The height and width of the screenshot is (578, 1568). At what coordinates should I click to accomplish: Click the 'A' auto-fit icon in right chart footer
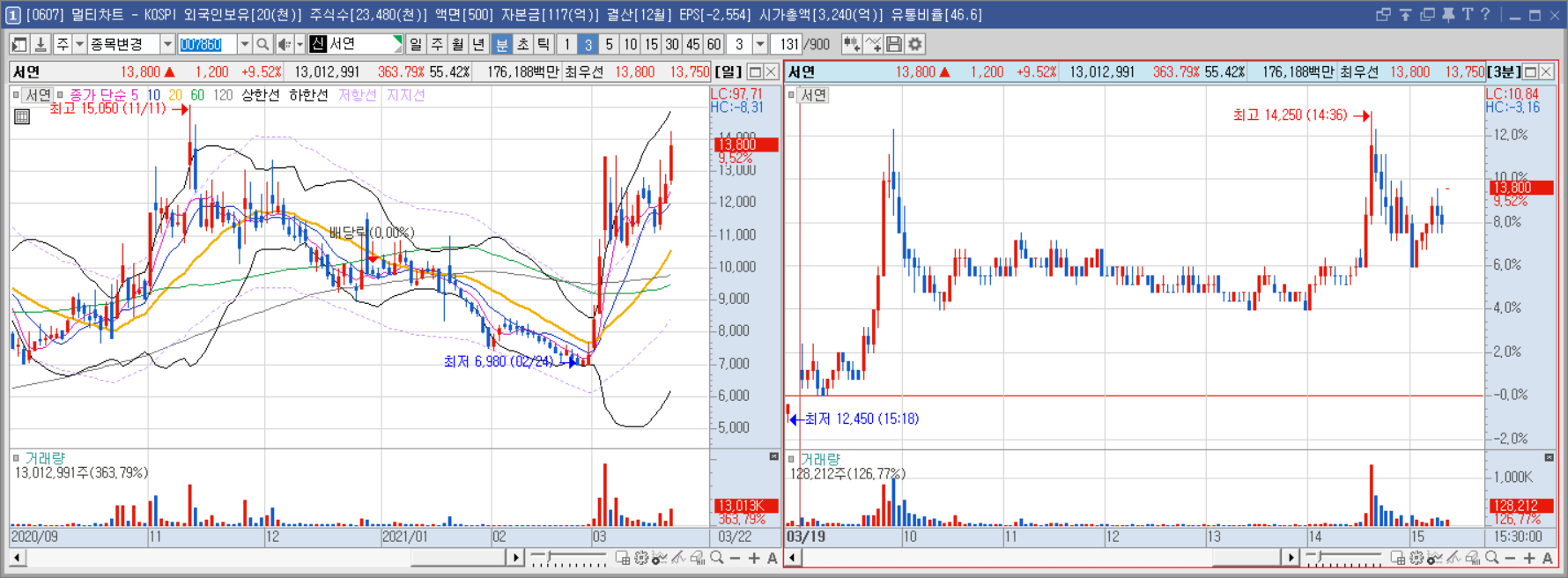pos(1547,558)
